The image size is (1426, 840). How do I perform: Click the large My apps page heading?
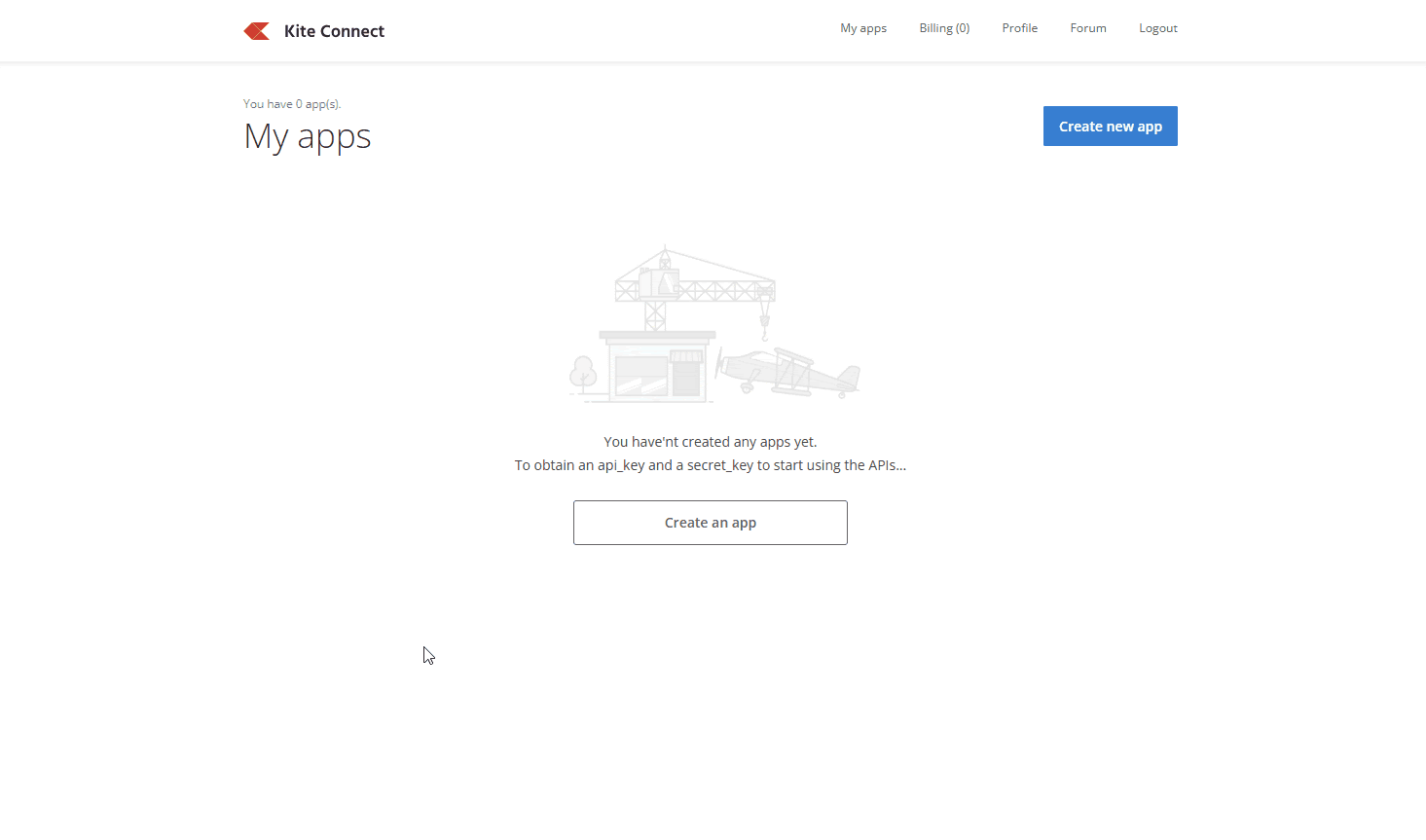click(x=308, y=136)
